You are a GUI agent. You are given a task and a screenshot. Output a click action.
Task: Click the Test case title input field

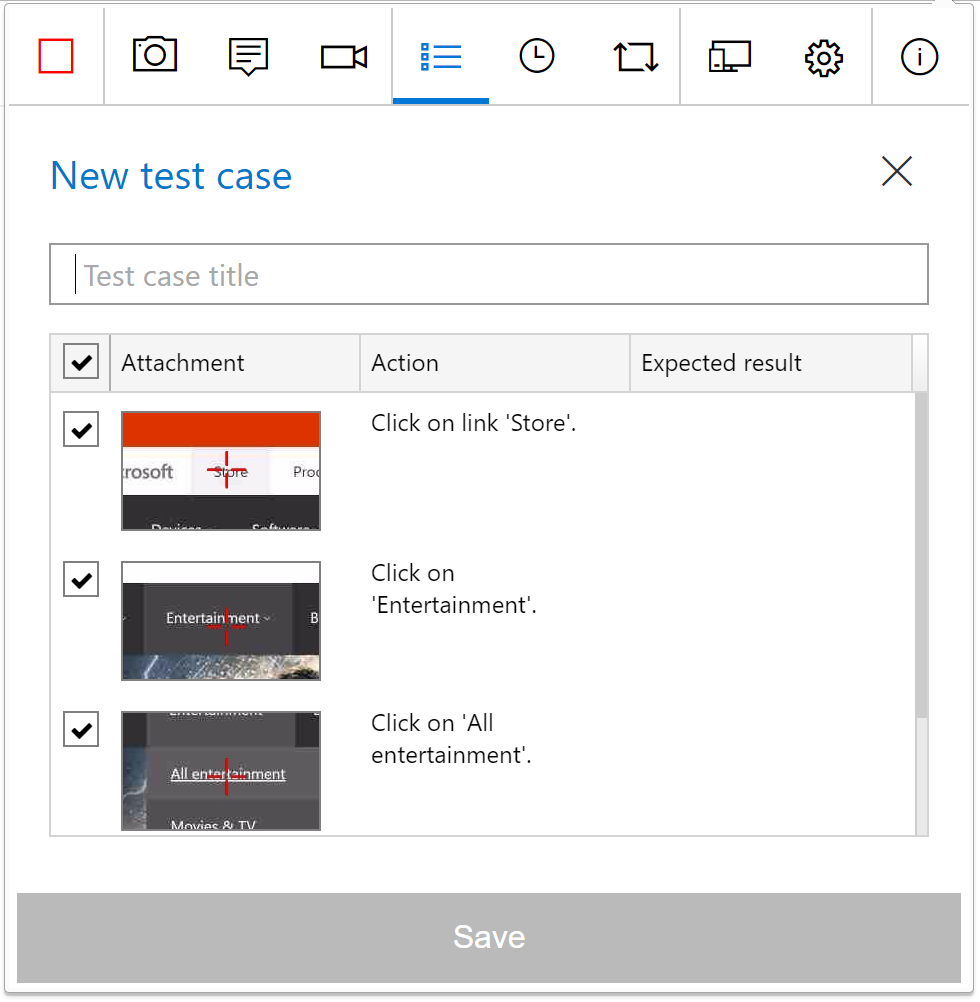[489, 274]
